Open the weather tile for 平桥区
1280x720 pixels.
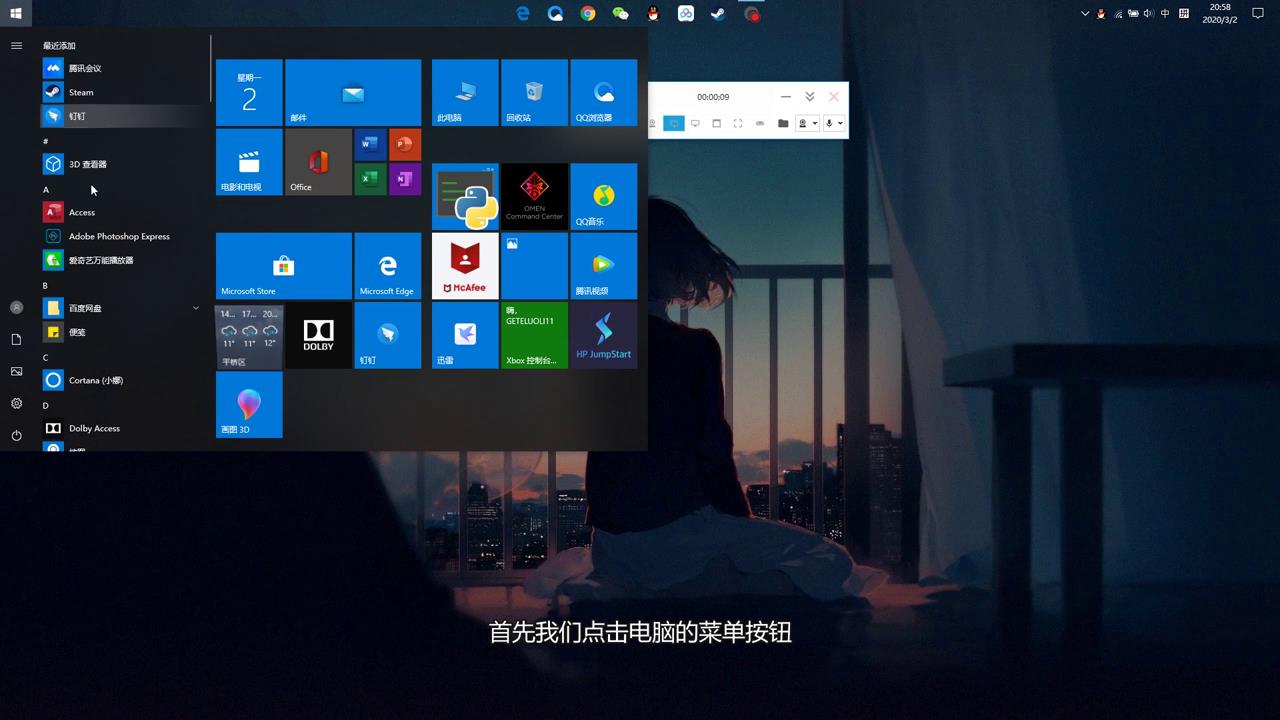(249, 335)
